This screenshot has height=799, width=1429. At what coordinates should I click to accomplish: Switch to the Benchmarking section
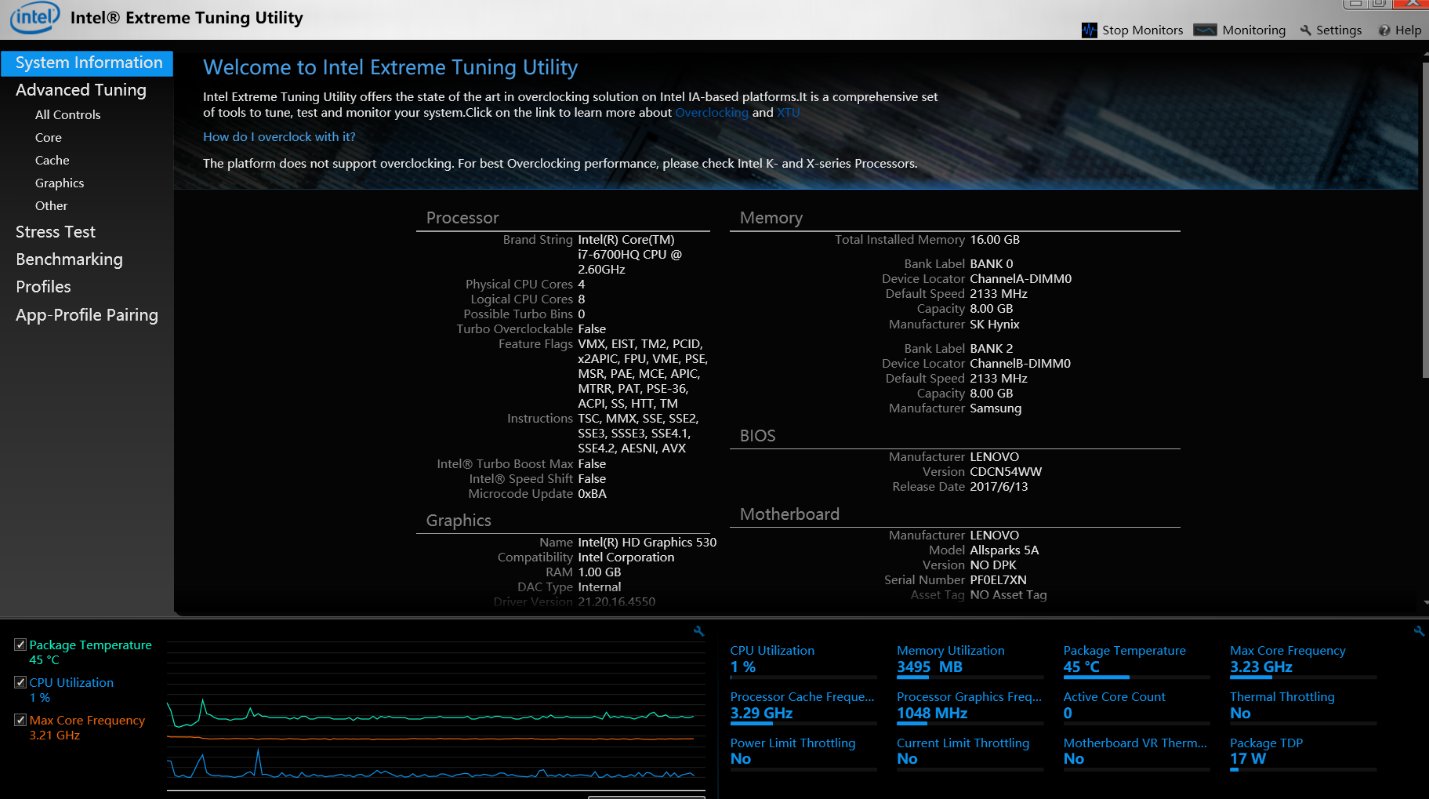(69, 259)
